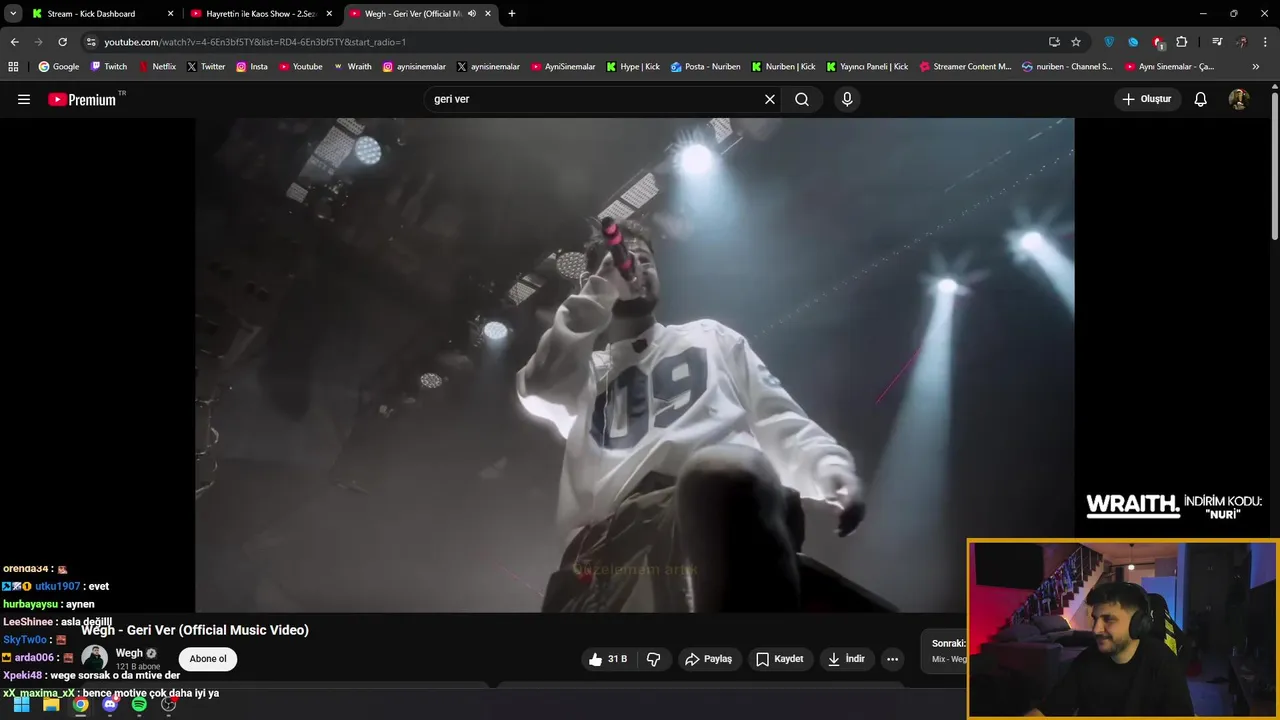The image size is (1280, 720).
Task: Open Insta bookmark
Action: (252, 67)
